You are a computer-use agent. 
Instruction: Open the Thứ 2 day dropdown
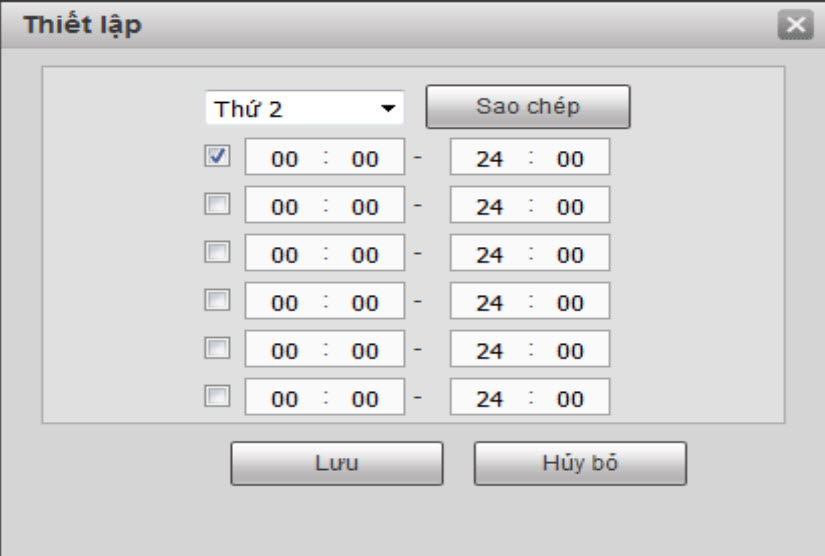tap(303, 108)
